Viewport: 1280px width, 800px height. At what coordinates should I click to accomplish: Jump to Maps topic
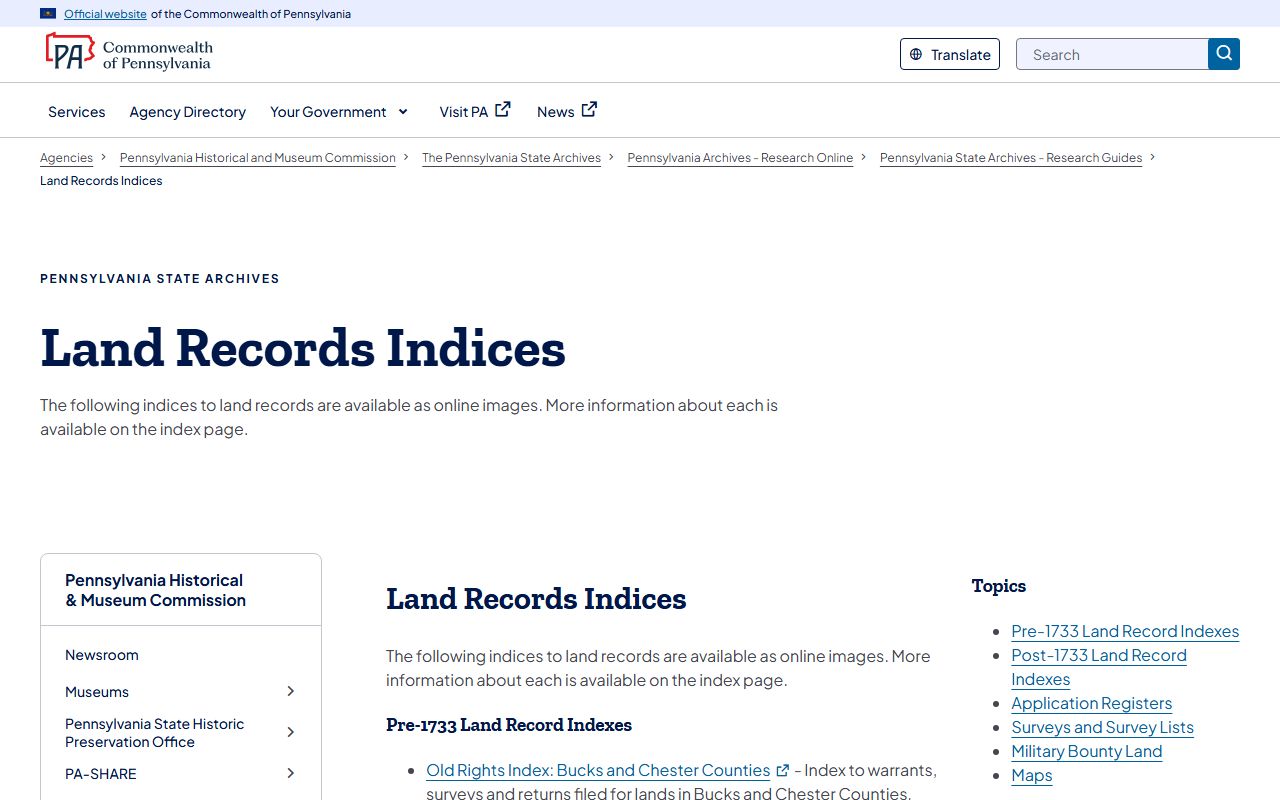click(1032, 775)
